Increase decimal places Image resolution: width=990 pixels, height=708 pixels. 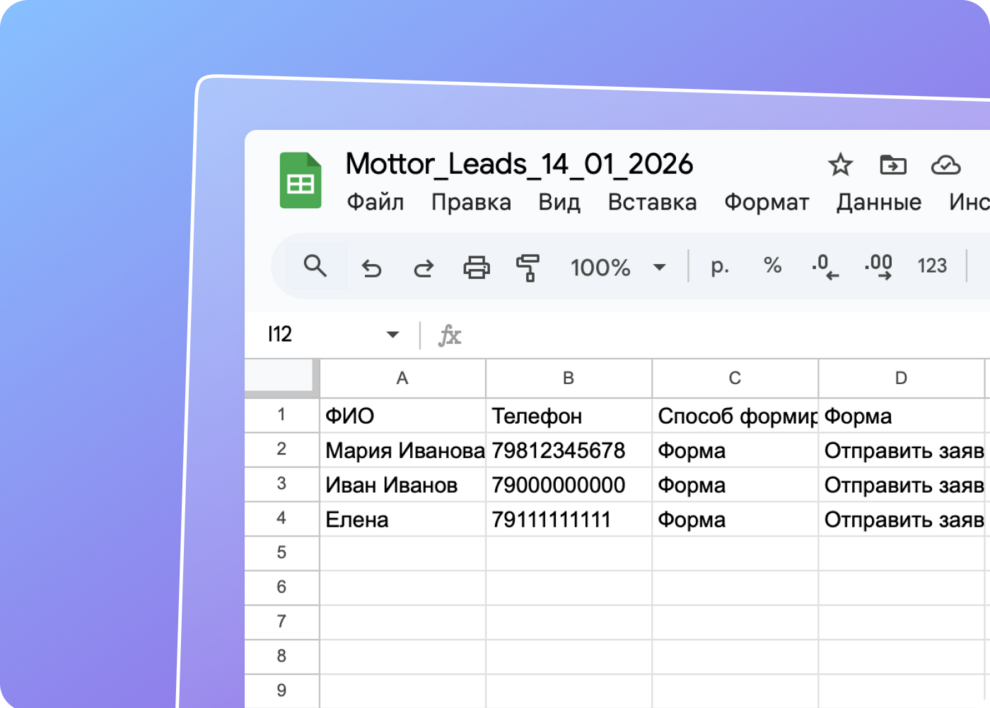(x=878, y=266)
